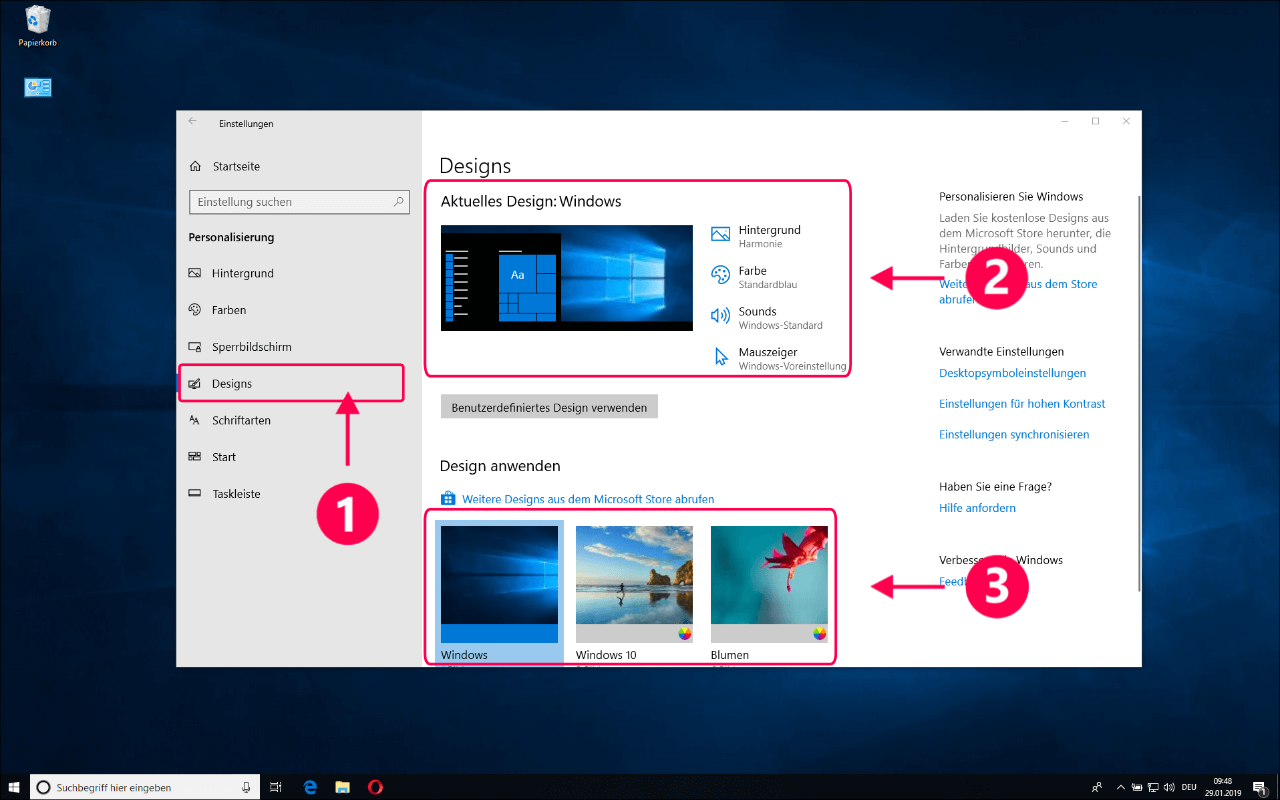Click the power/battery tray icon
Viewport: 1280px width, 800px height.
tap(1136, 787)
